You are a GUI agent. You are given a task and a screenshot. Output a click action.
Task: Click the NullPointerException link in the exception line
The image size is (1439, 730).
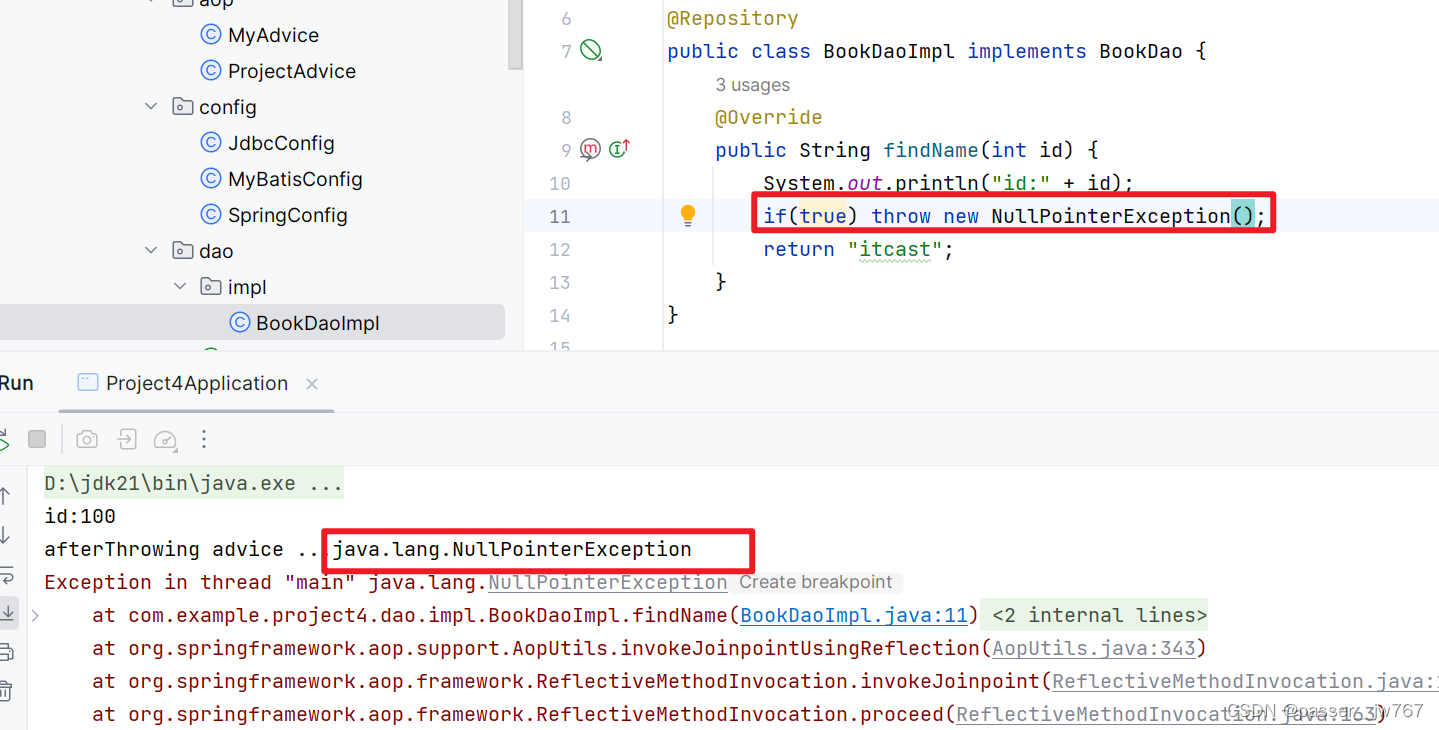[608, 582]
